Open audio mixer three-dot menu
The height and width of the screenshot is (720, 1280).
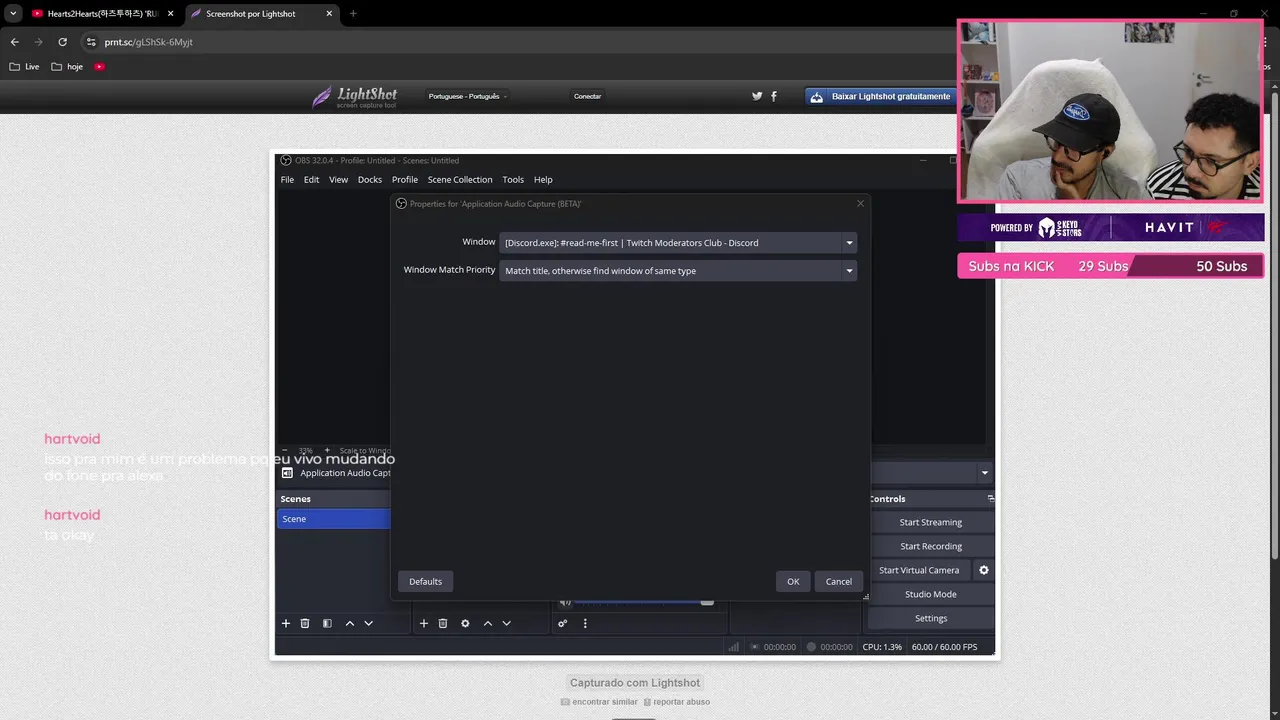pos(585,623)
